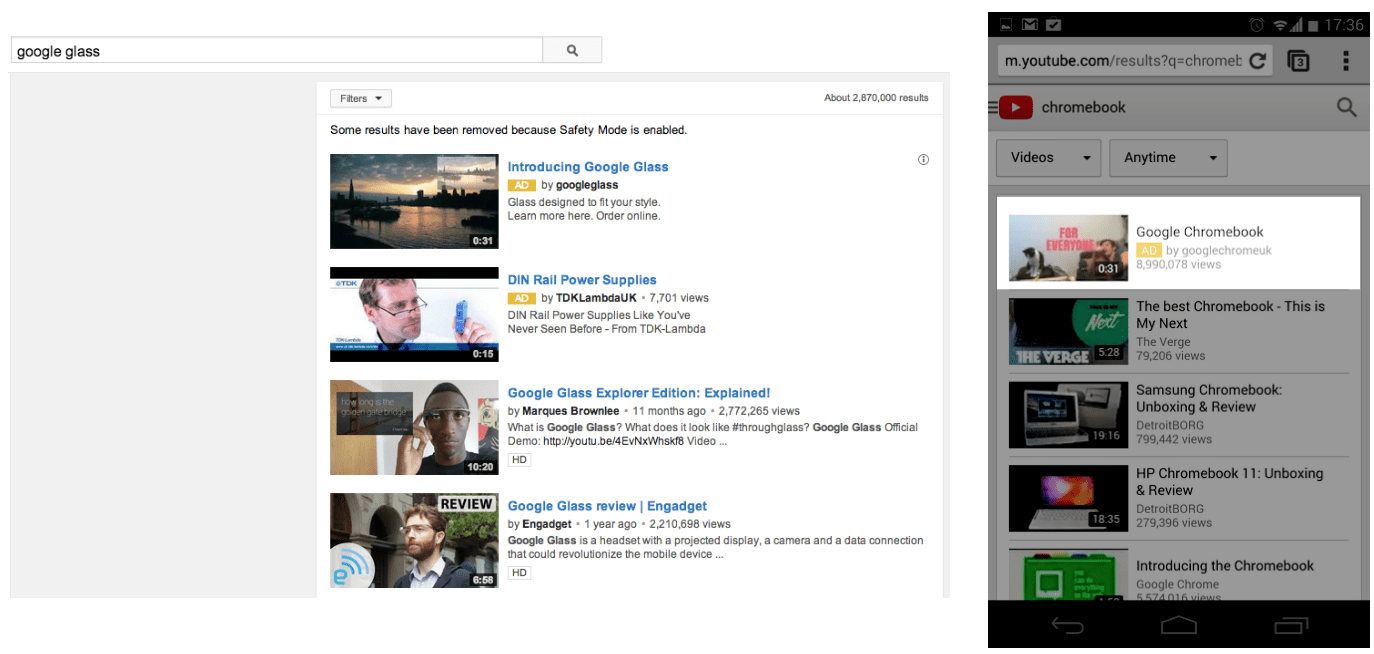The image size is (1374, 654).
Task: Tap the Android back button
Action: [x=1068, y=626]
